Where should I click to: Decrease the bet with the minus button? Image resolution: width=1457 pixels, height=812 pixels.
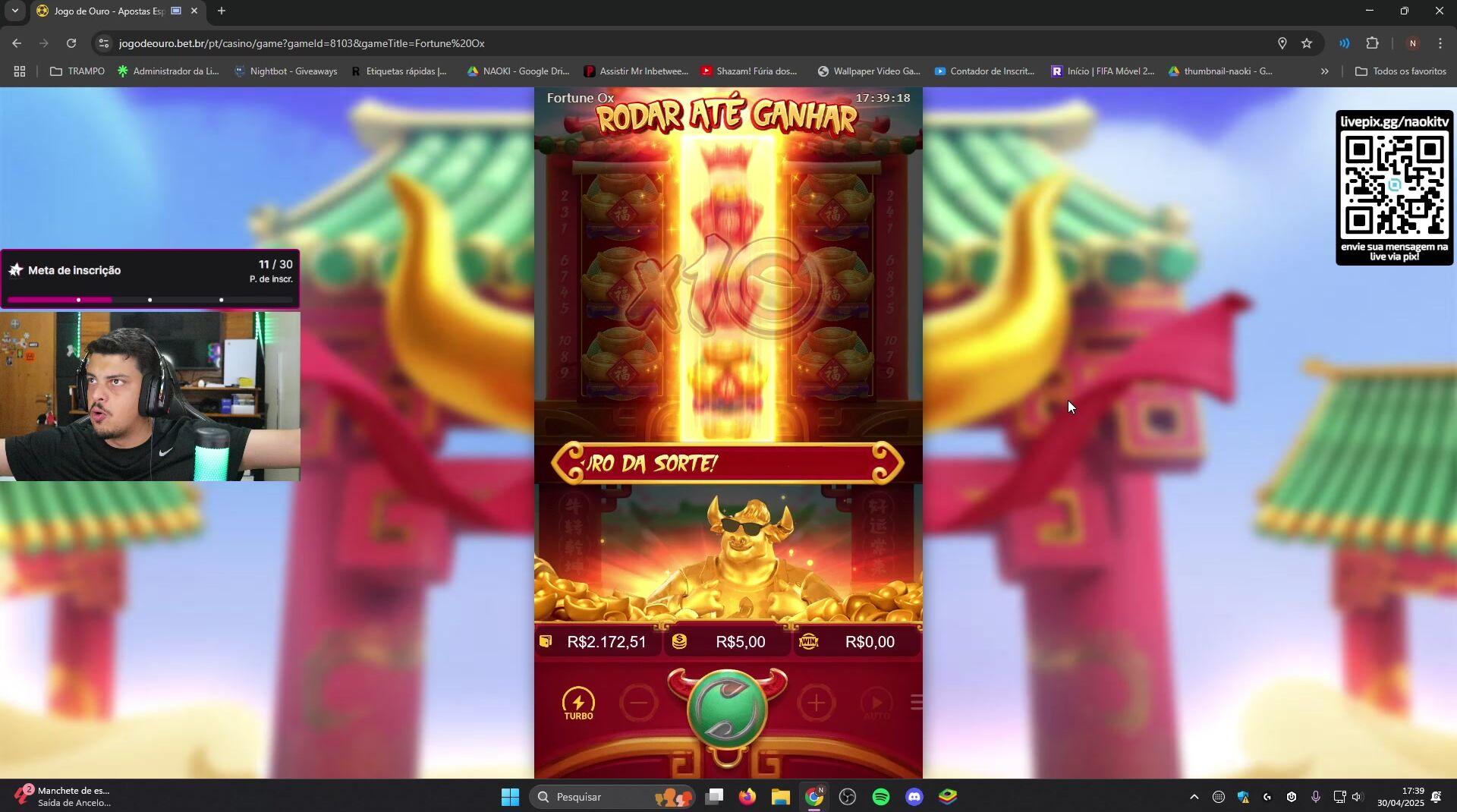pos(639,703)
